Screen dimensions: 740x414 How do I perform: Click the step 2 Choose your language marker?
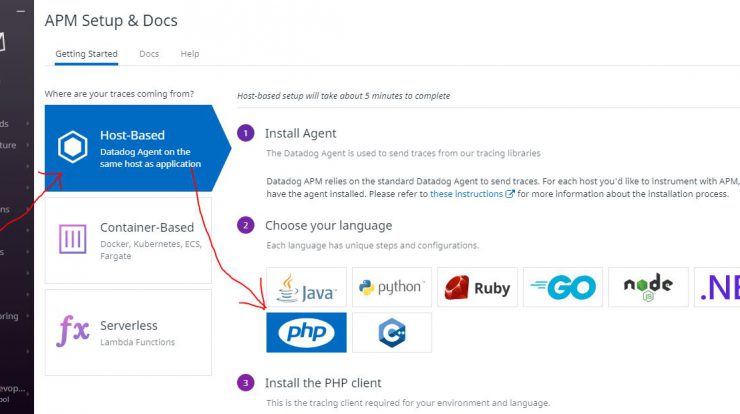[x=245, y=226]
